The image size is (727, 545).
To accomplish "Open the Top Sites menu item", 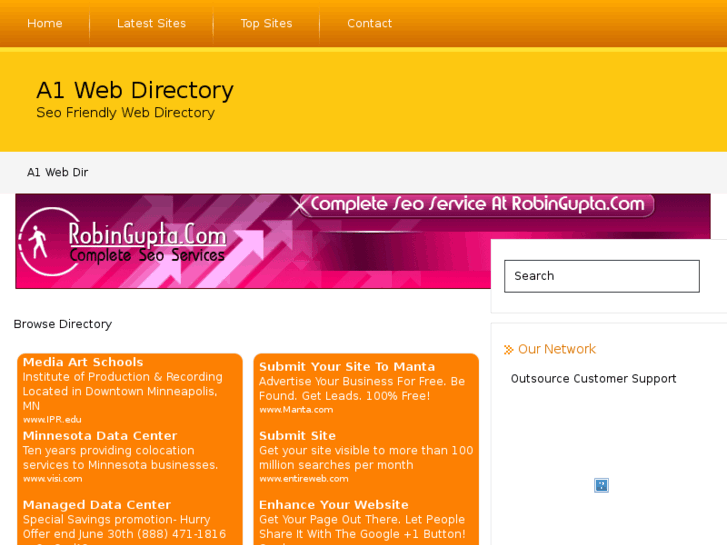I will click(266, 23).
